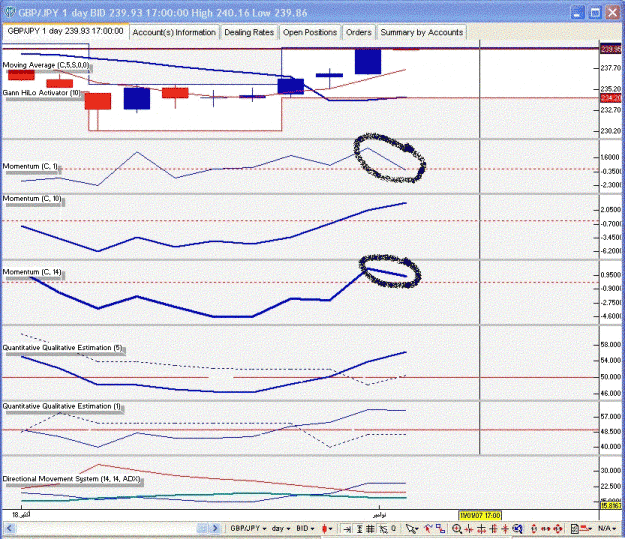Open the Open Positions tab

coord(310,32)
